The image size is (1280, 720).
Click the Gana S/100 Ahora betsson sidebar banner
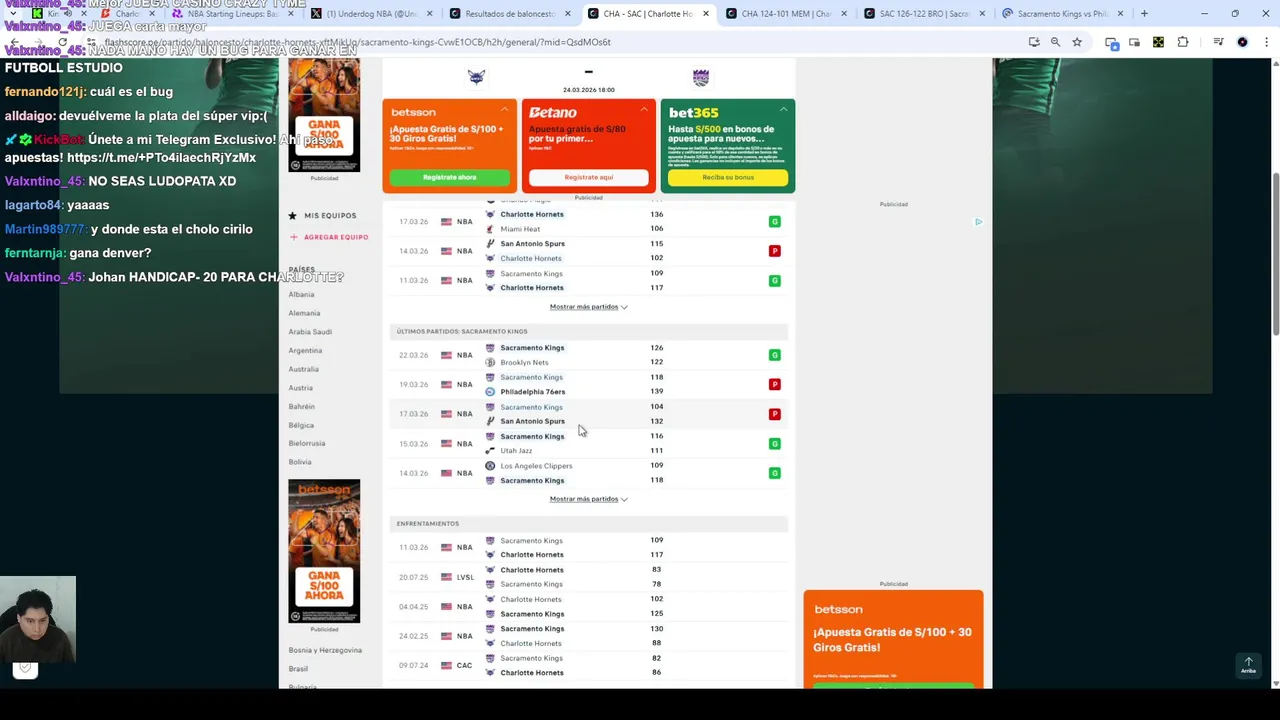324,551
